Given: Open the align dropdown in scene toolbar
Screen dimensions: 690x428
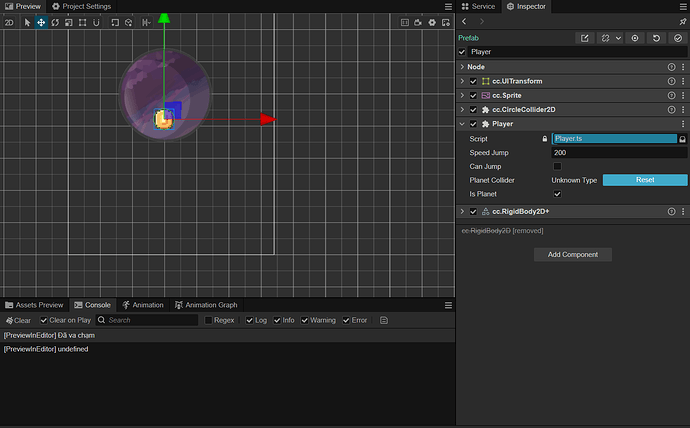Looking at the screenshot, I should click(147, 22).
